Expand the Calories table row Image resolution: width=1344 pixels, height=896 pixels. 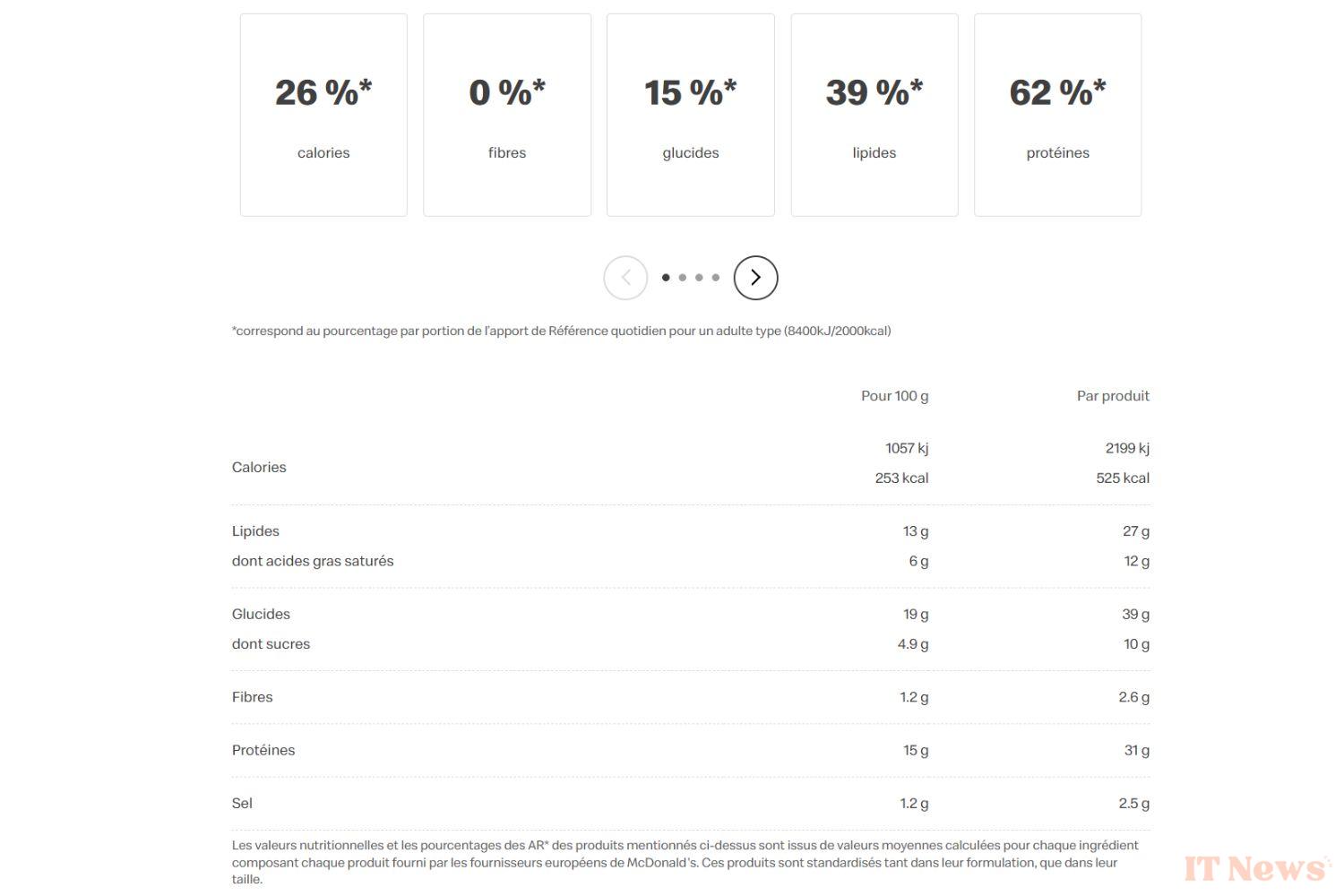(259, 467)
